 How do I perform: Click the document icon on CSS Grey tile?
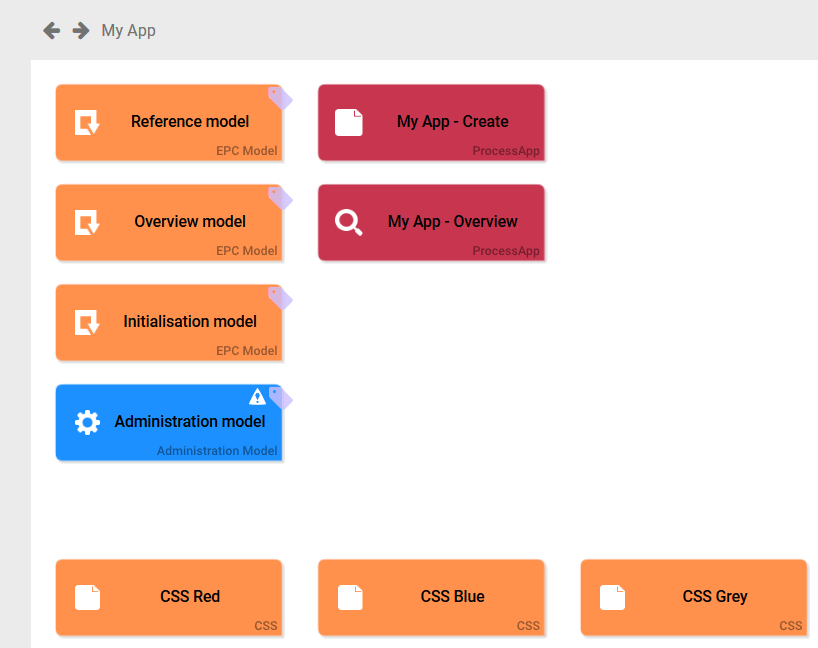[x=612, y=597]
